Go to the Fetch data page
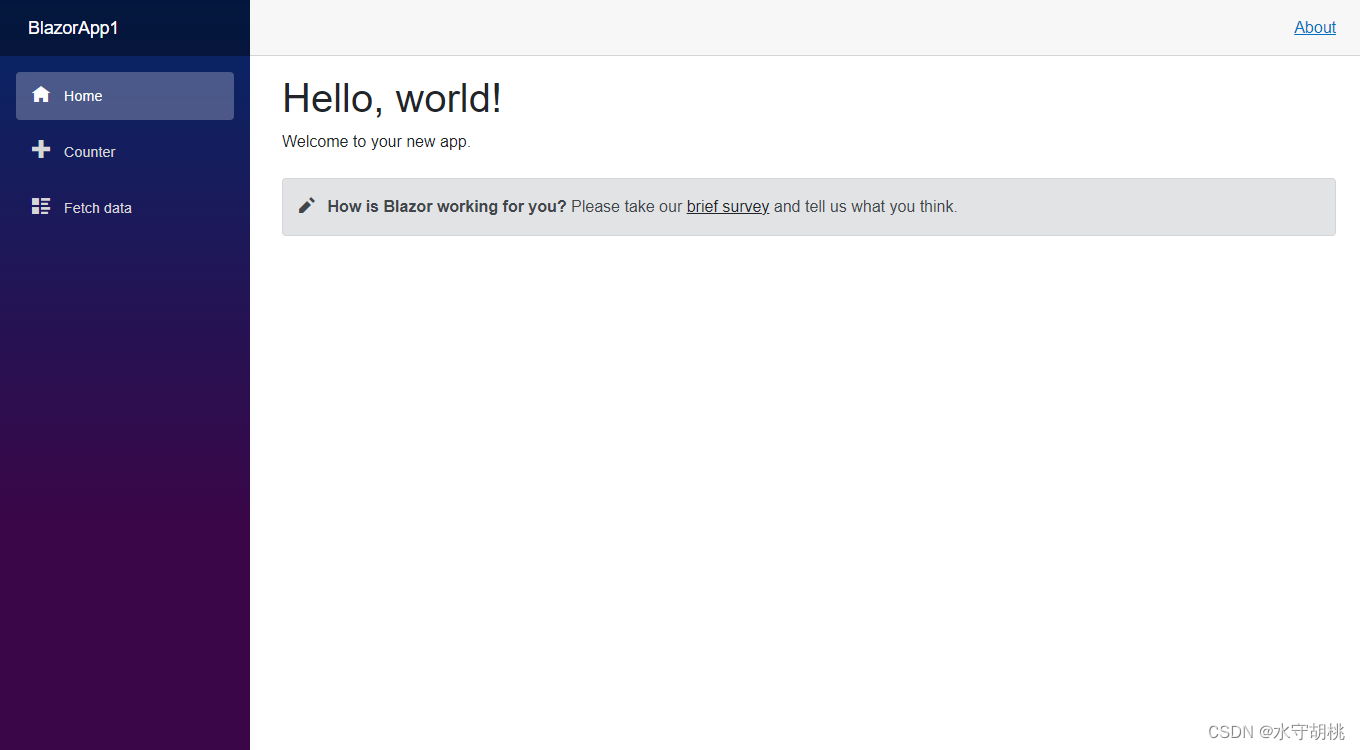 click(97, 207)
